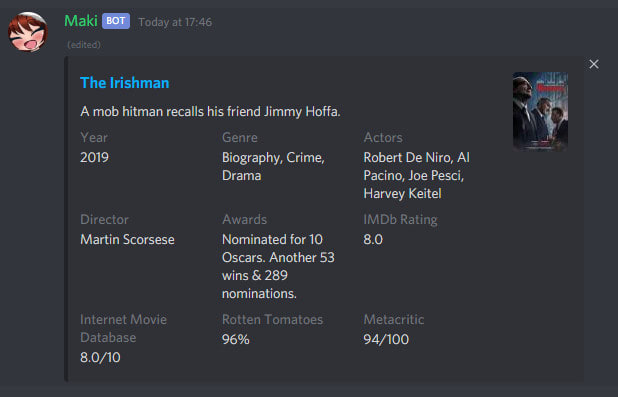Viewport: 618px width, 397px height.
Task: Open The Irishman title link
Action: pos(125,83)
